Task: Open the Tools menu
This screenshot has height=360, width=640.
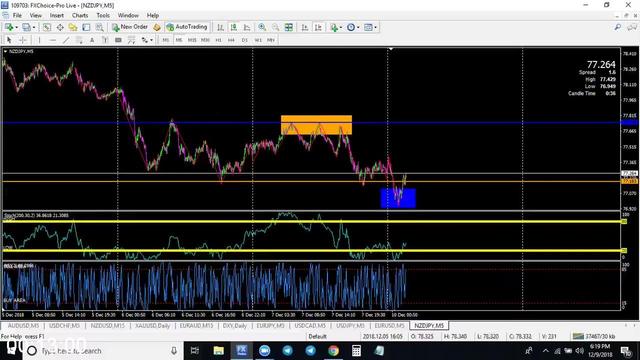Action: pyautogui.click(x=103, y=15)
